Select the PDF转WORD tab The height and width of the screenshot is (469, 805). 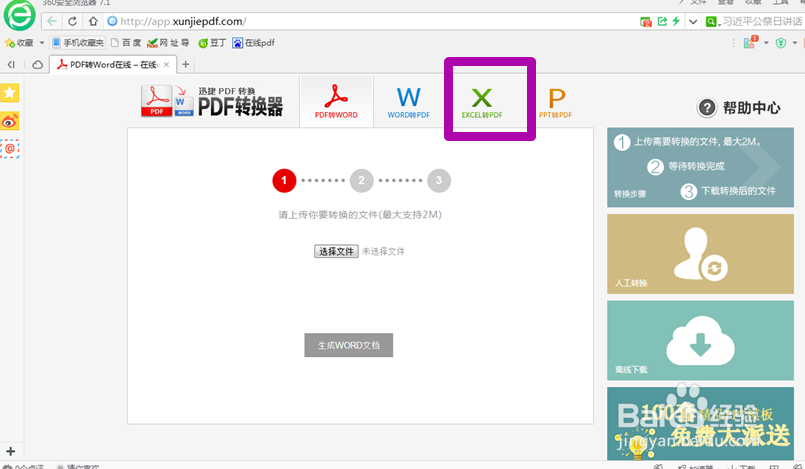[x=336, y=102]
